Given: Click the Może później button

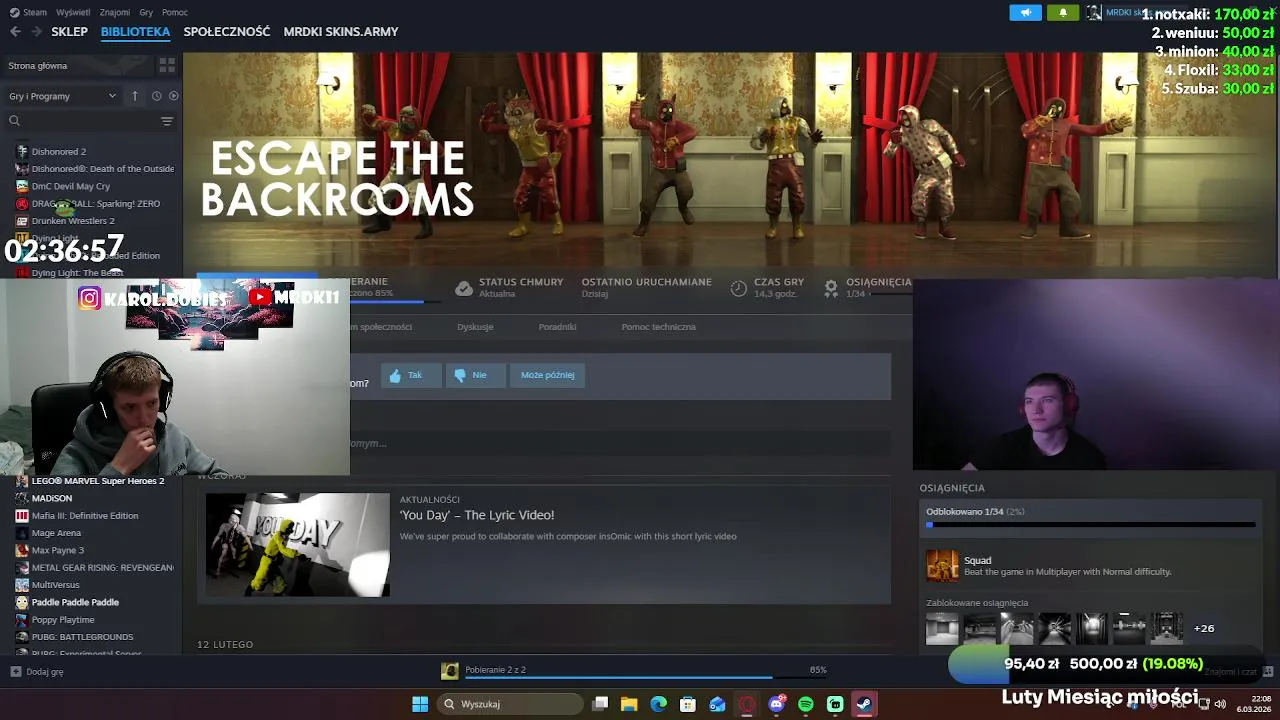Looking at the screenshot, I should [x=548, y=375].
